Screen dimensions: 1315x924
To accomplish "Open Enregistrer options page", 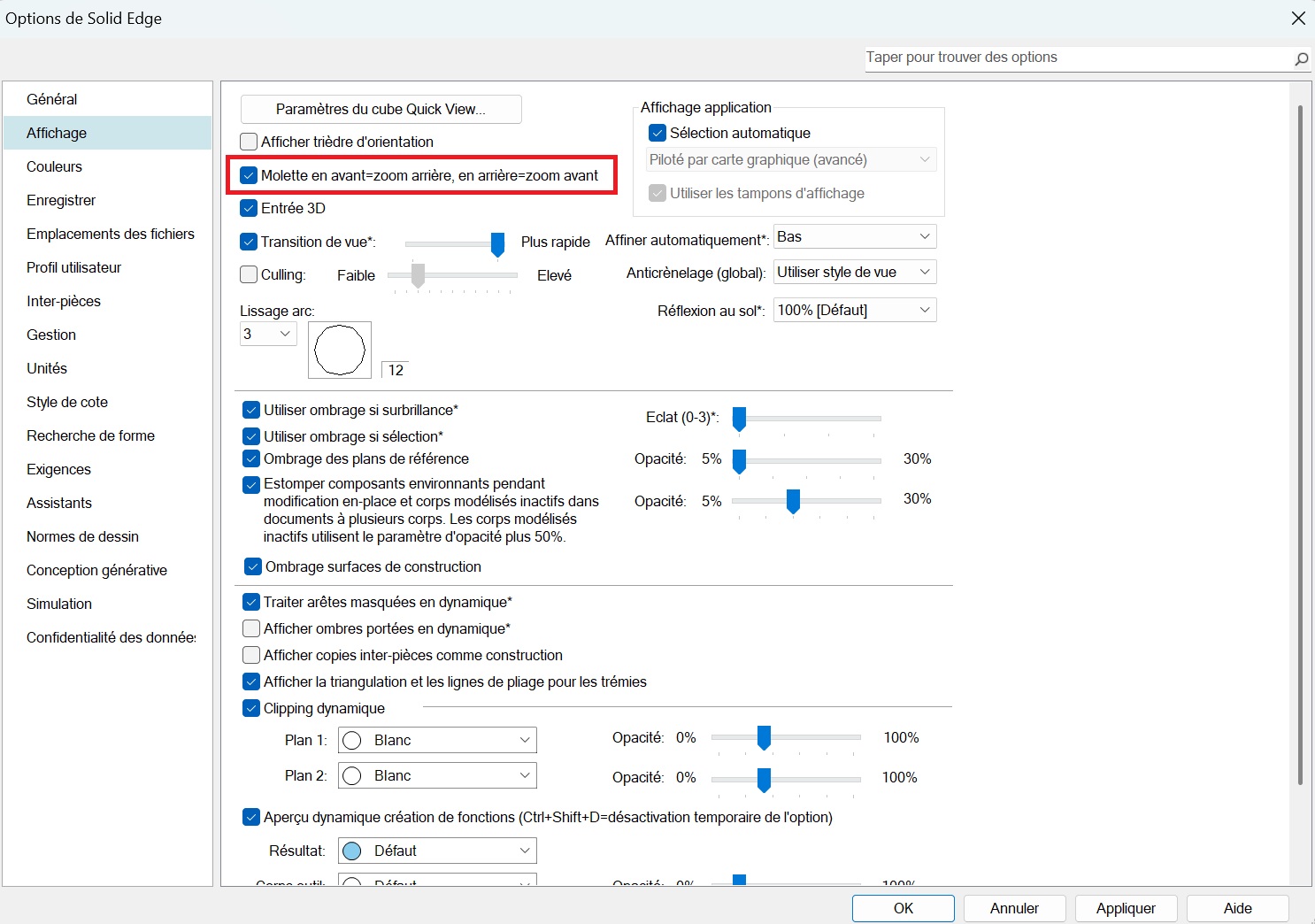I will (107, 200).
